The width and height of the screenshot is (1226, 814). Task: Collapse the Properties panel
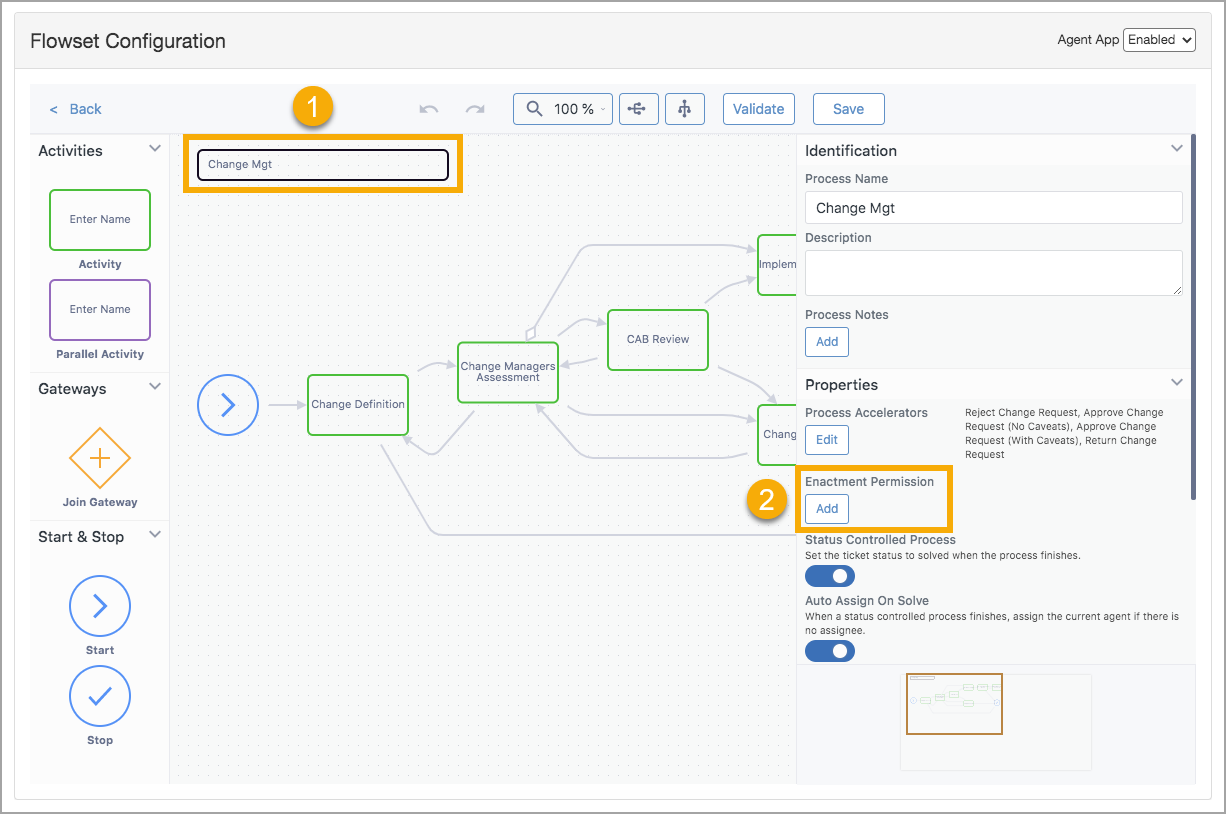point(1177,383)
